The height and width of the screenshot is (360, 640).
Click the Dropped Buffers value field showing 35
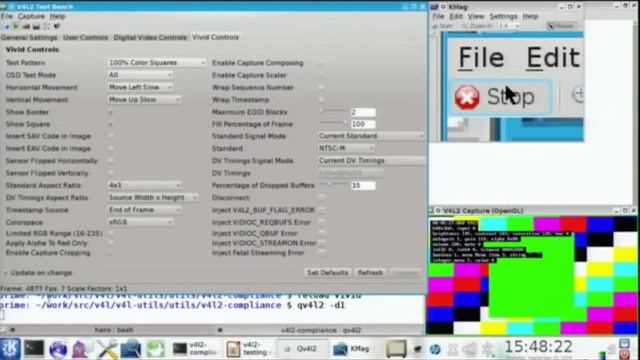coord(363,186)
